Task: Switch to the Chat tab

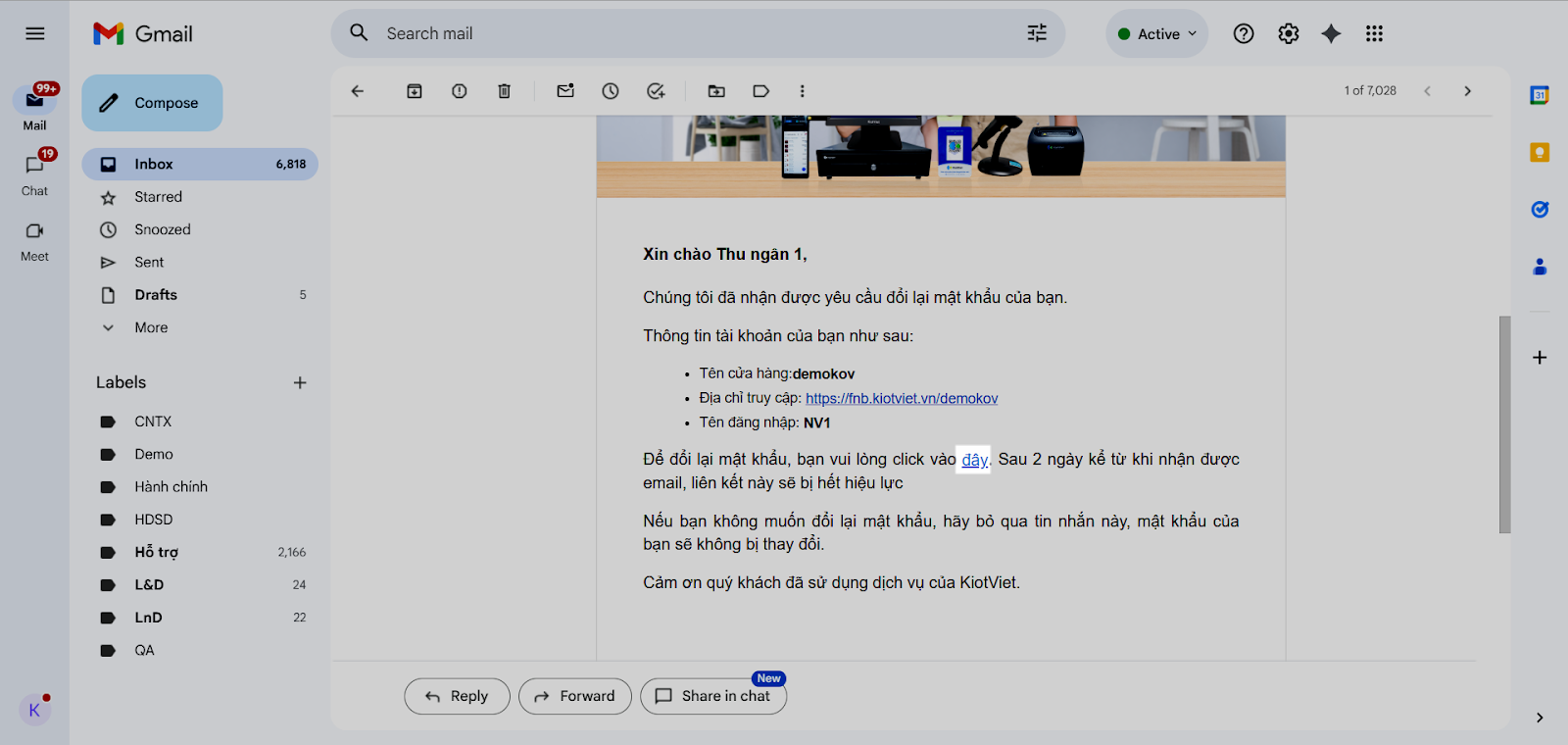Action: pyautogui.click(x=34, y=174)
